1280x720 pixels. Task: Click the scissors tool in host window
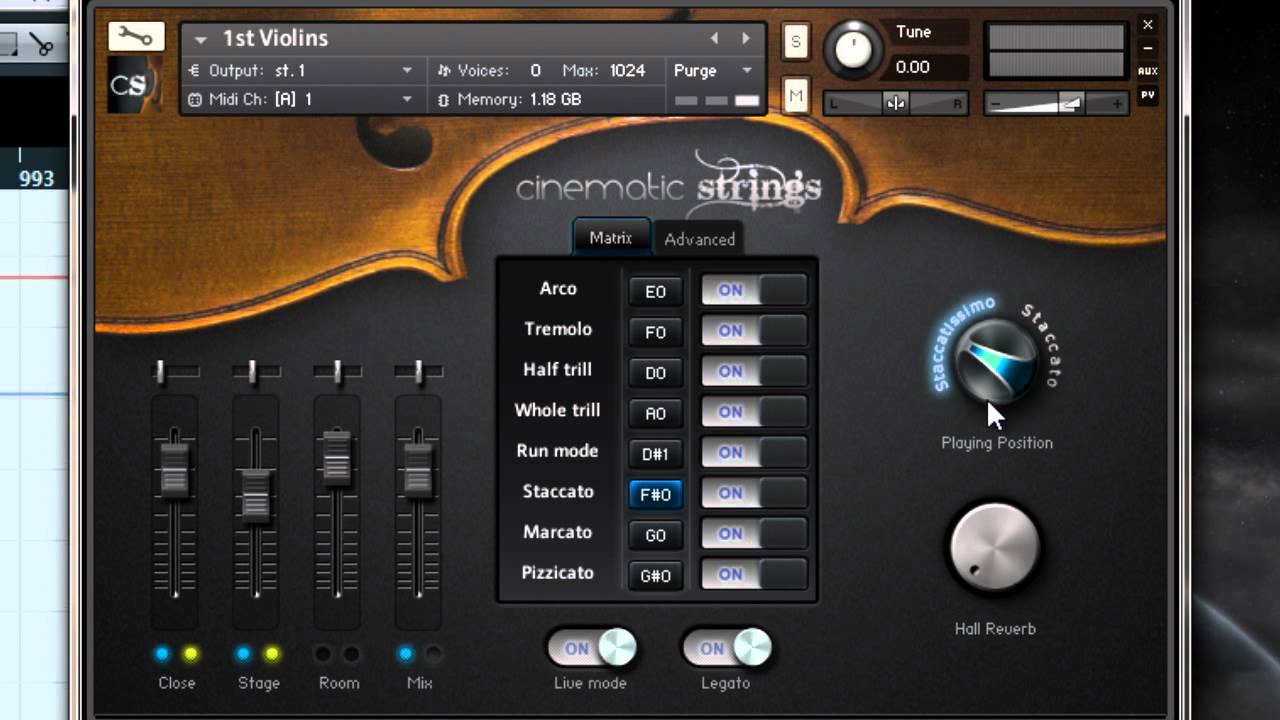point(41,45)
